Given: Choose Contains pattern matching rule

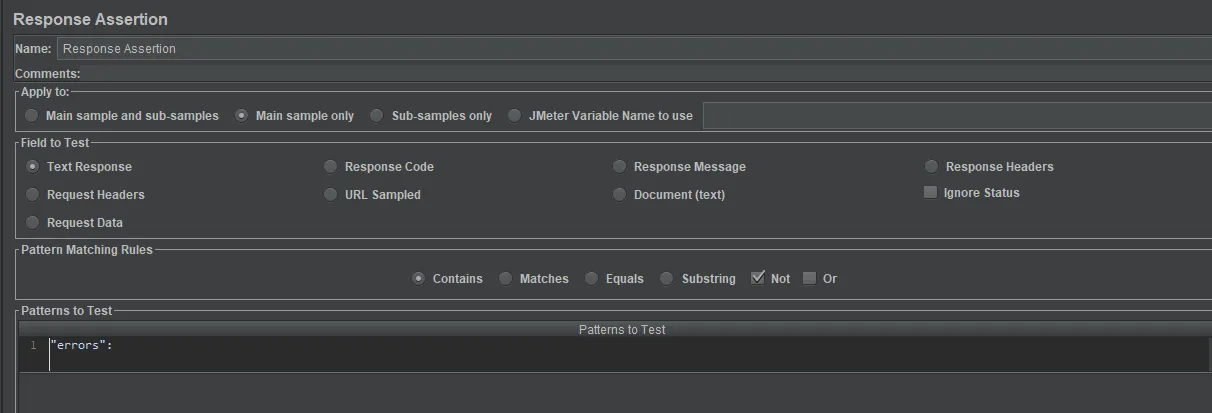Looking at the screenshot, I should [x=419, y=279].
